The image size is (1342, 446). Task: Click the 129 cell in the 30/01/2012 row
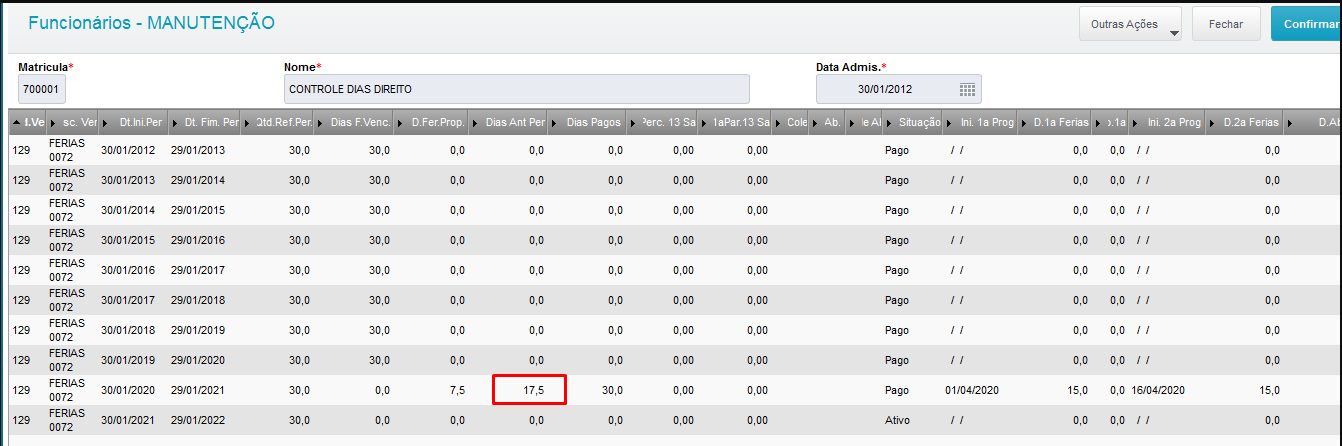point(22,150)
